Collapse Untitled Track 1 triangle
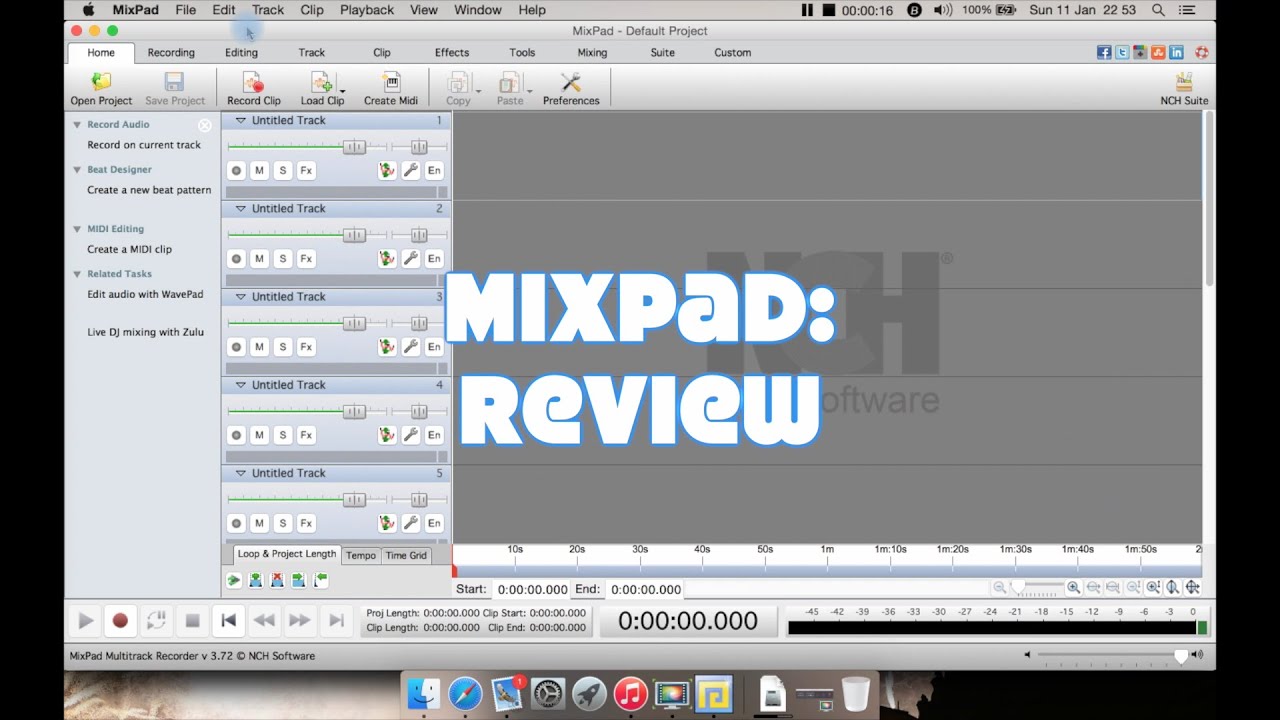The image size is (1280, 720). (240, 121)
